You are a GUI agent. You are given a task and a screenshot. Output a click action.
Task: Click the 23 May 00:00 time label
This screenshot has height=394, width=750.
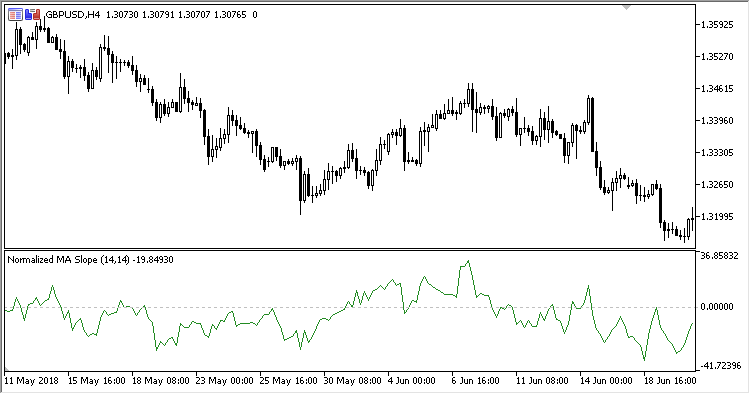pyautogui.click(x=225, y=381)
